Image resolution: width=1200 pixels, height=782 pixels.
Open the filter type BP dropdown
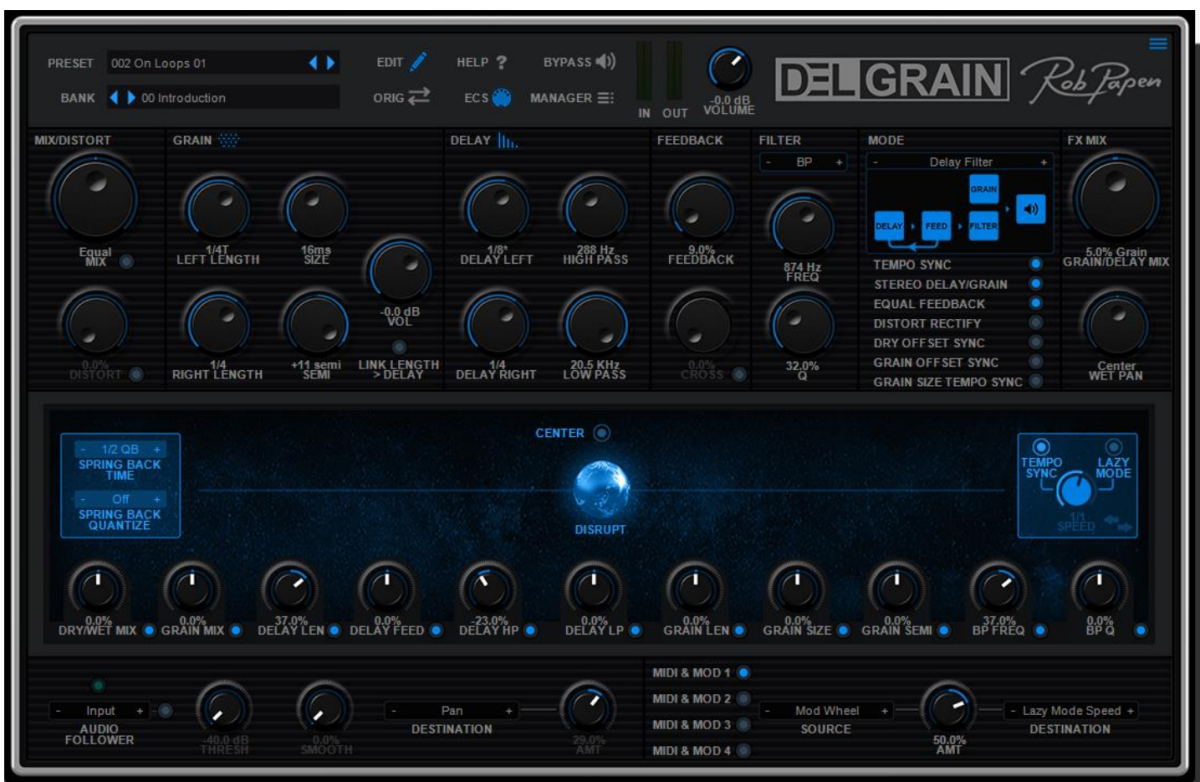tap(803, 162)
